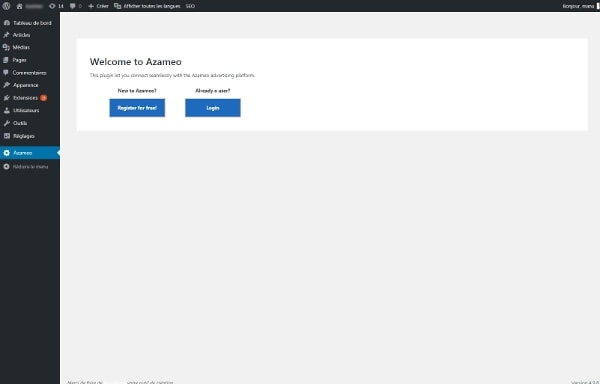
Task: Open SEO in the admin bar
Action: click(x=190, y=6)
